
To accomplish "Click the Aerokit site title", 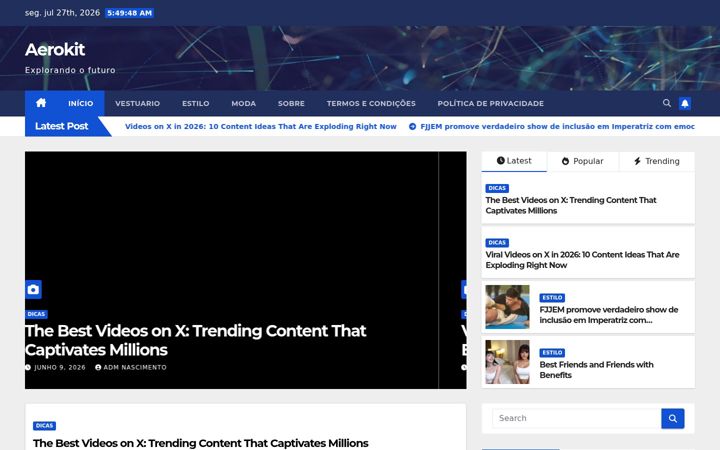I will pos(55,50).
